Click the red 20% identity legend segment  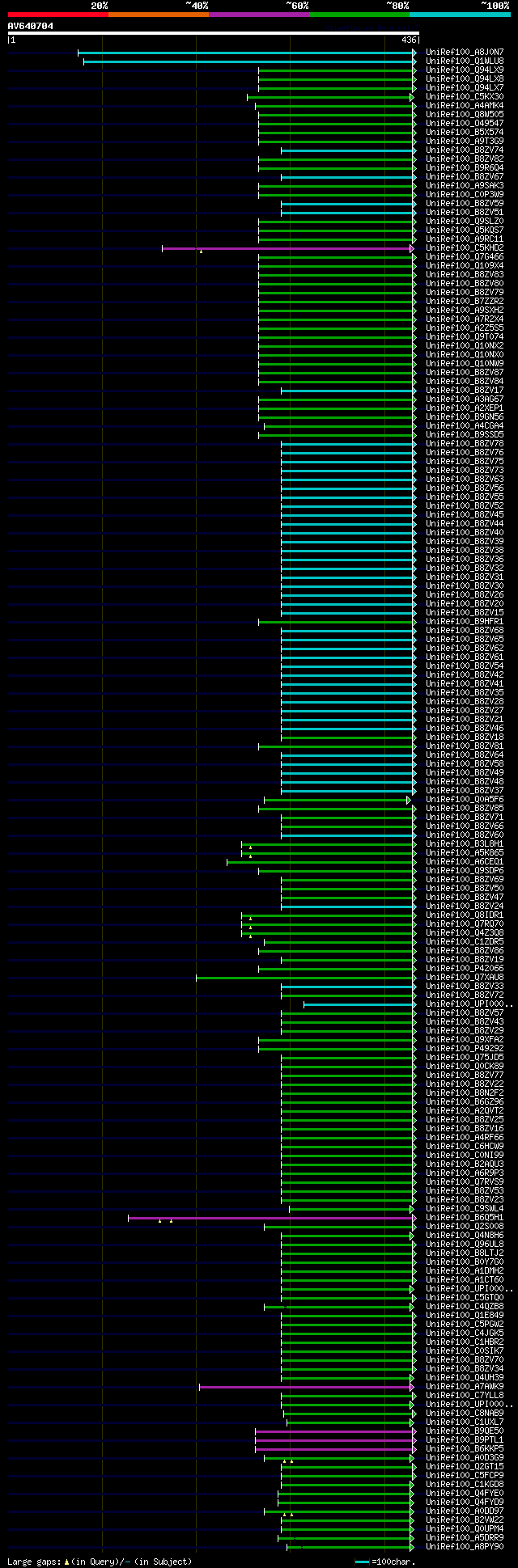point(58,15)
